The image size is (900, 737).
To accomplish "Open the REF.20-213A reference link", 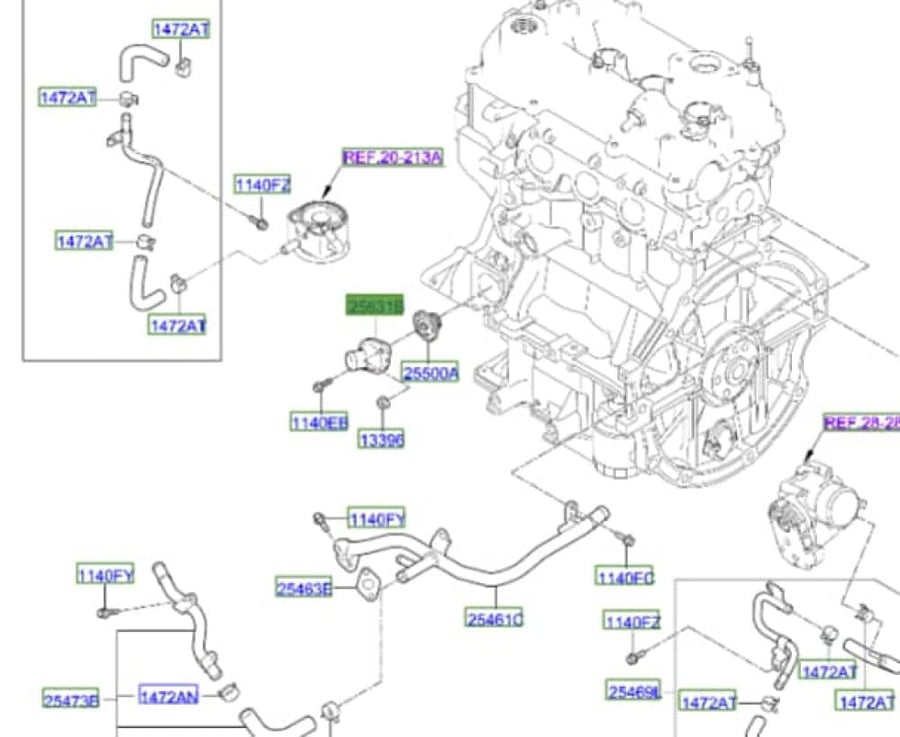I will click(393, 157).
